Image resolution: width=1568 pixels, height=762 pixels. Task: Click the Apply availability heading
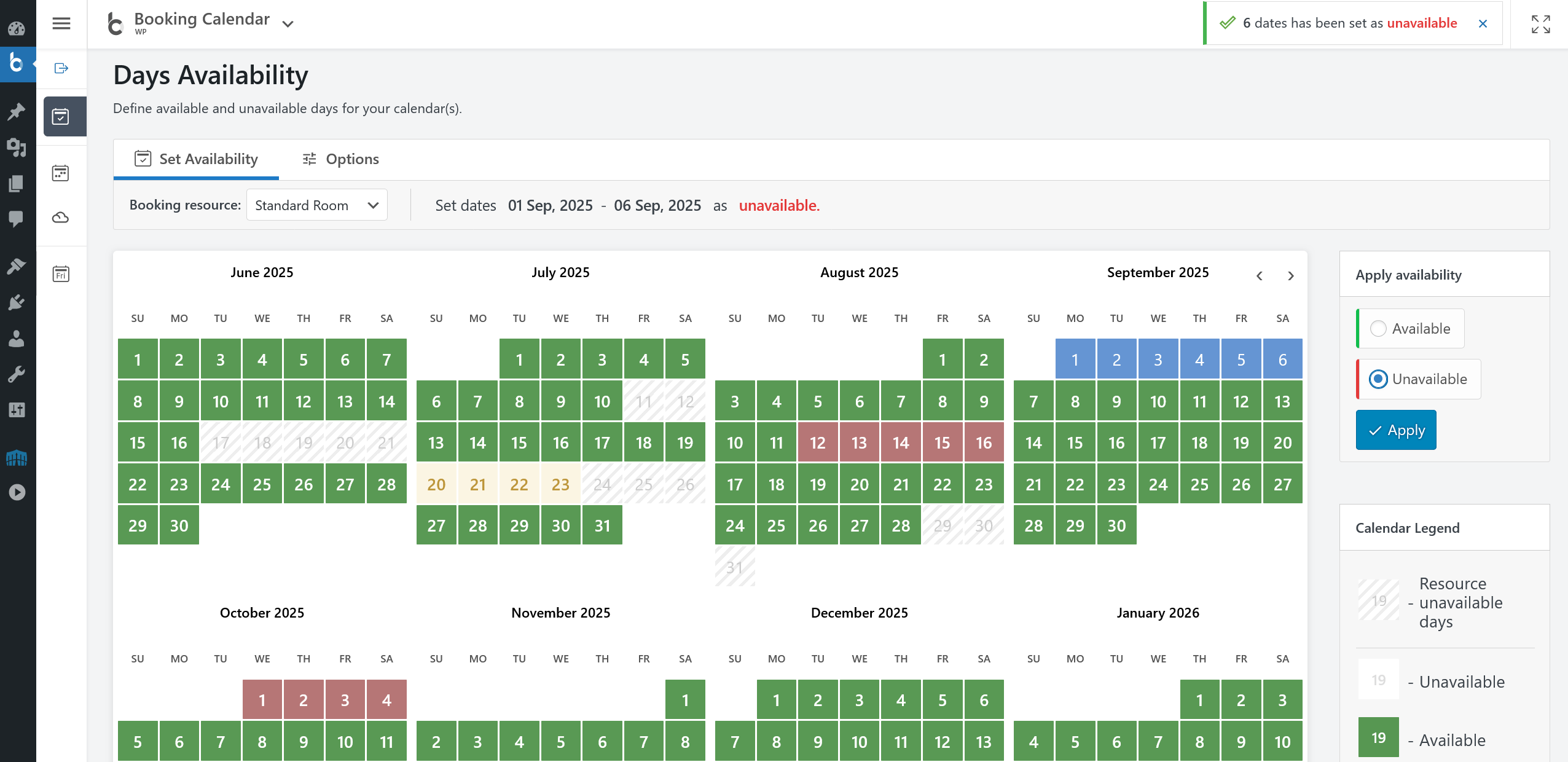(1408, 275)
